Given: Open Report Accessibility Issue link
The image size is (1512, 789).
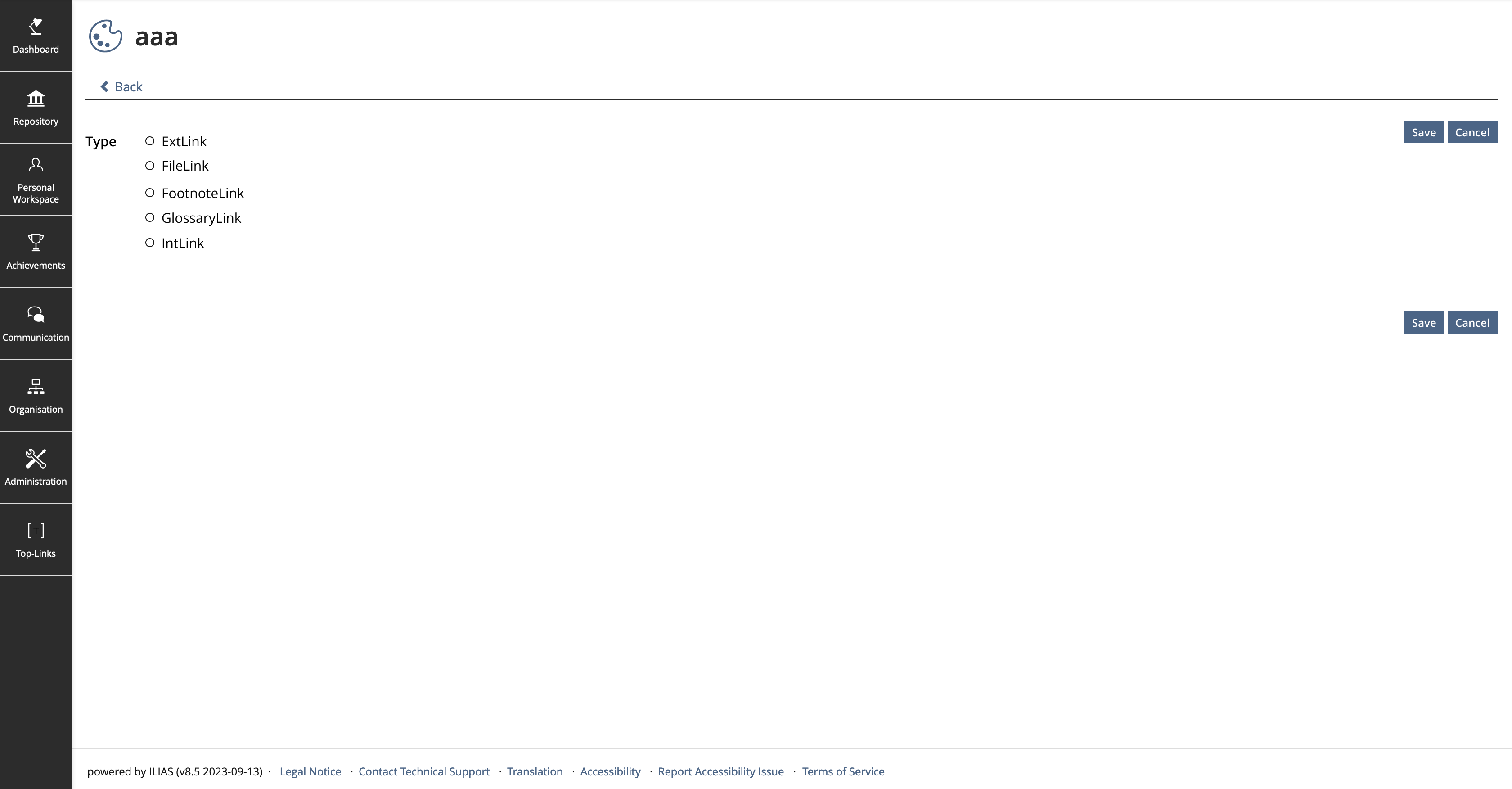Looking at the screenshot, I should click(720, 771).
